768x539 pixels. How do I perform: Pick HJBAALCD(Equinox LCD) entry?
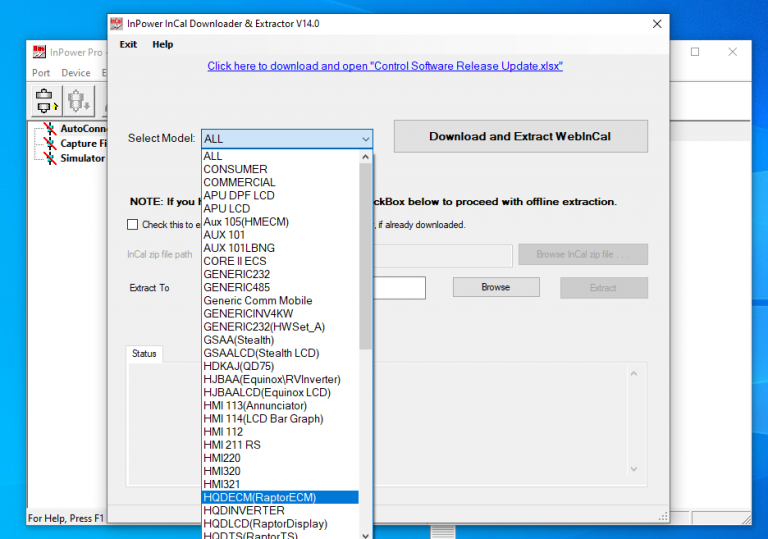(x=280, y=392)
